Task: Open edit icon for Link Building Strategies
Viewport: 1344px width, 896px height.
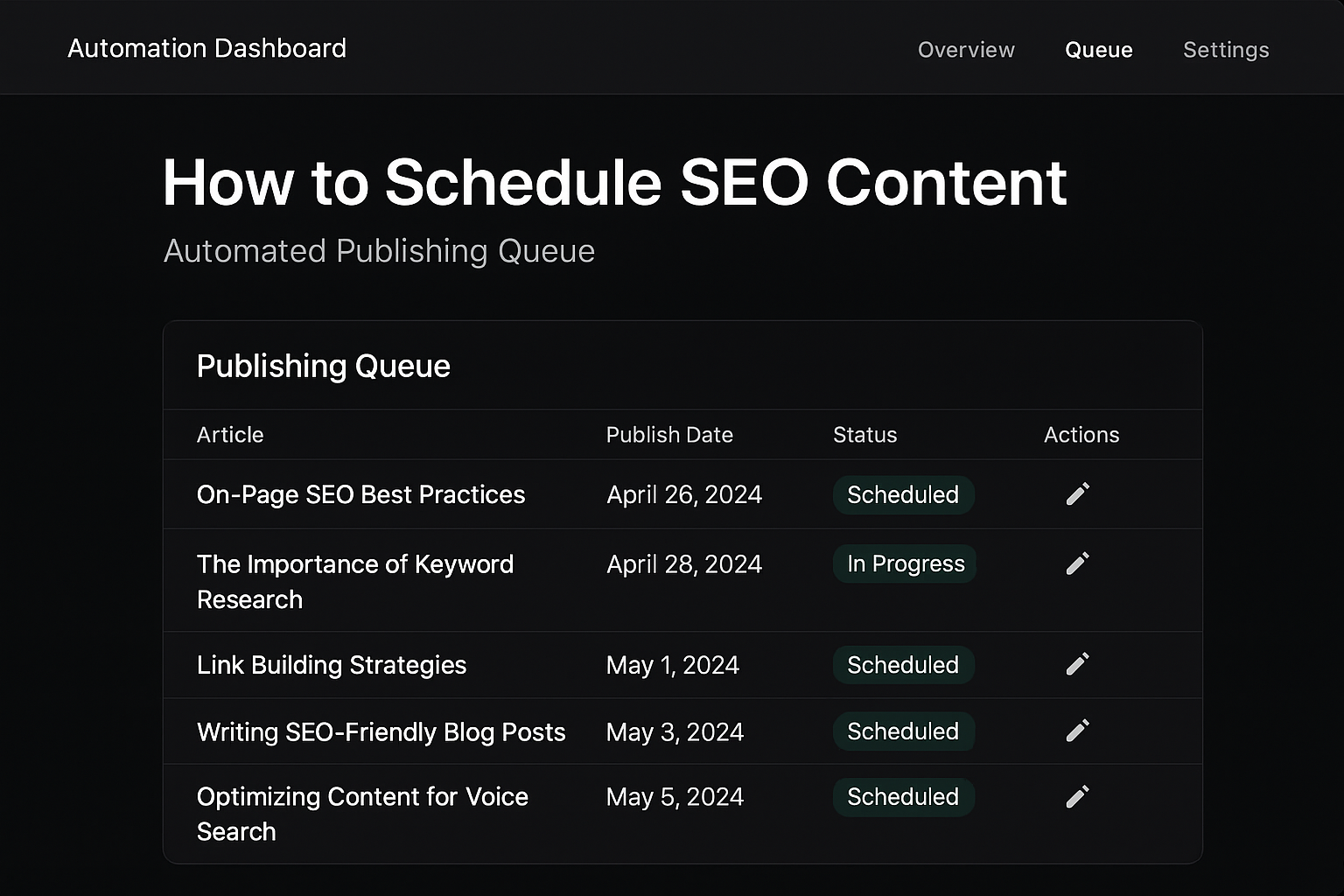Action: tap(1077, 664)
